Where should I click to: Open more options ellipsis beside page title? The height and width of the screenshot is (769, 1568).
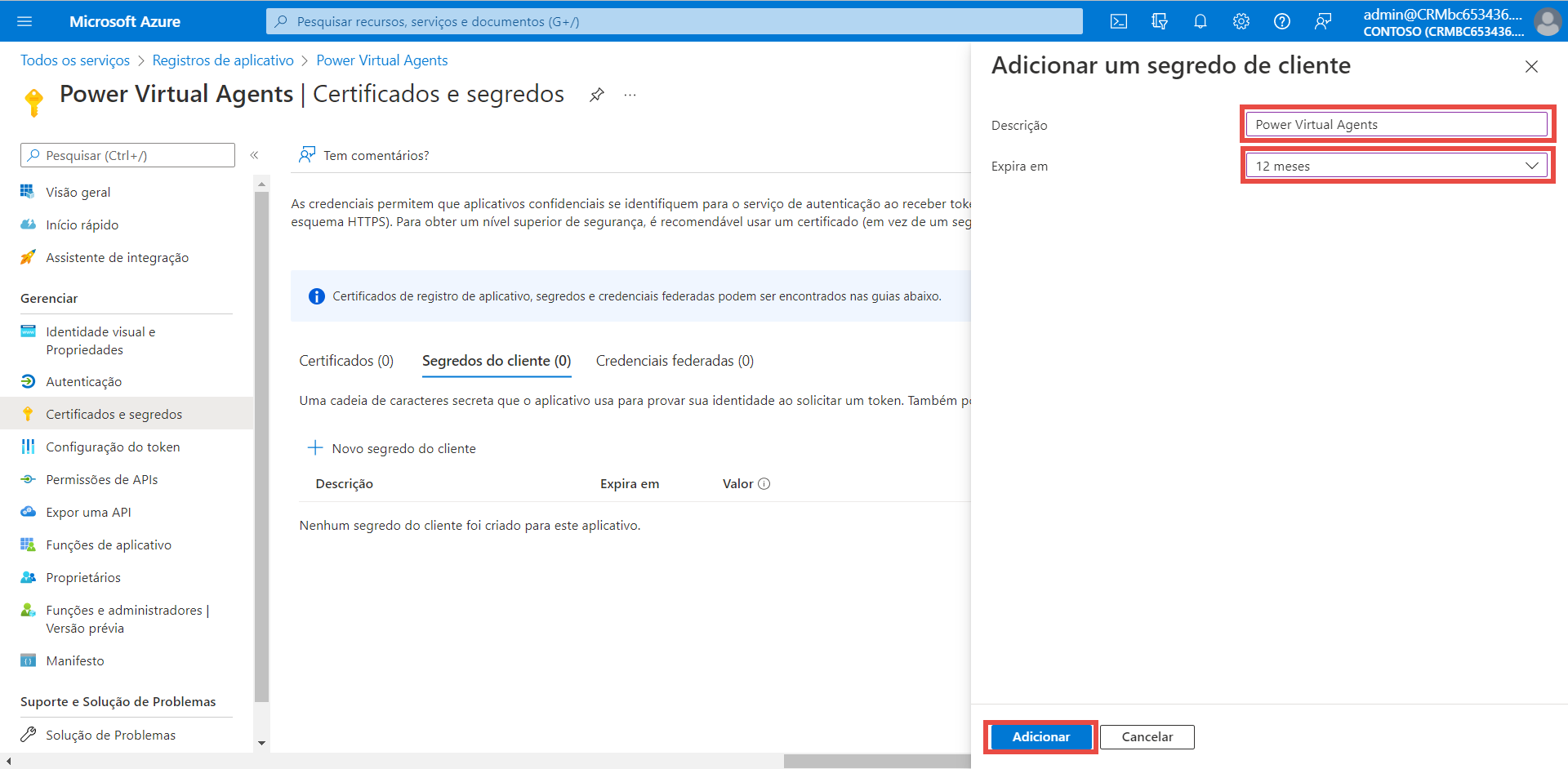click(630, 95)
